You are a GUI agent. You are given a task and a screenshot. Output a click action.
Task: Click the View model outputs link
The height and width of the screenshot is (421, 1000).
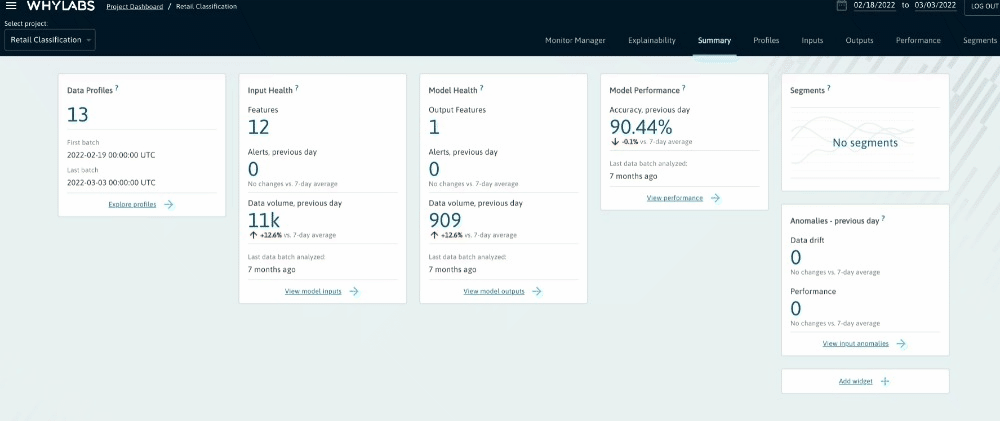click(494, 291)
